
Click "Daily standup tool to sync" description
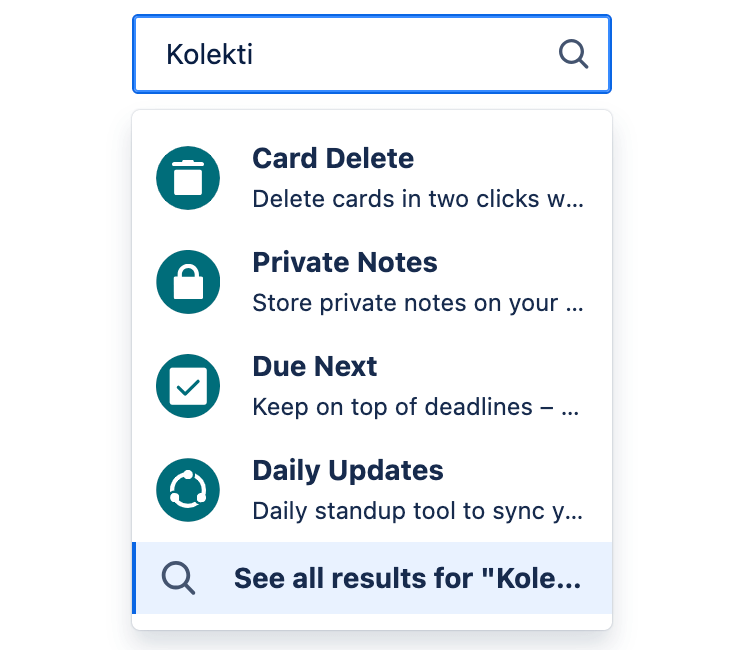(399, 511)
